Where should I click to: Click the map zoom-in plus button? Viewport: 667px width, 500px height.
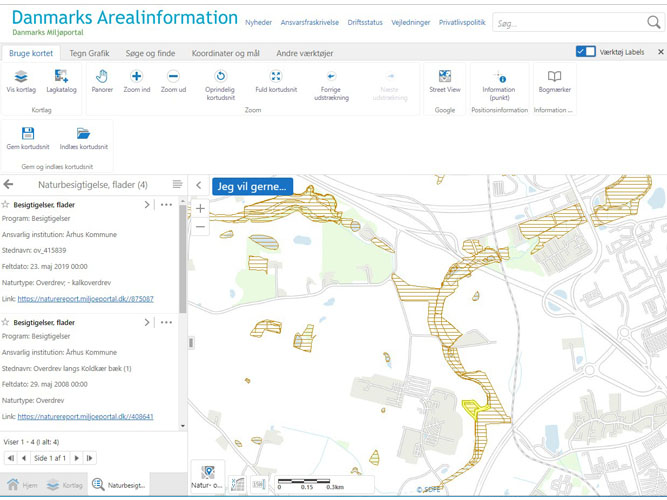point(200,208)
